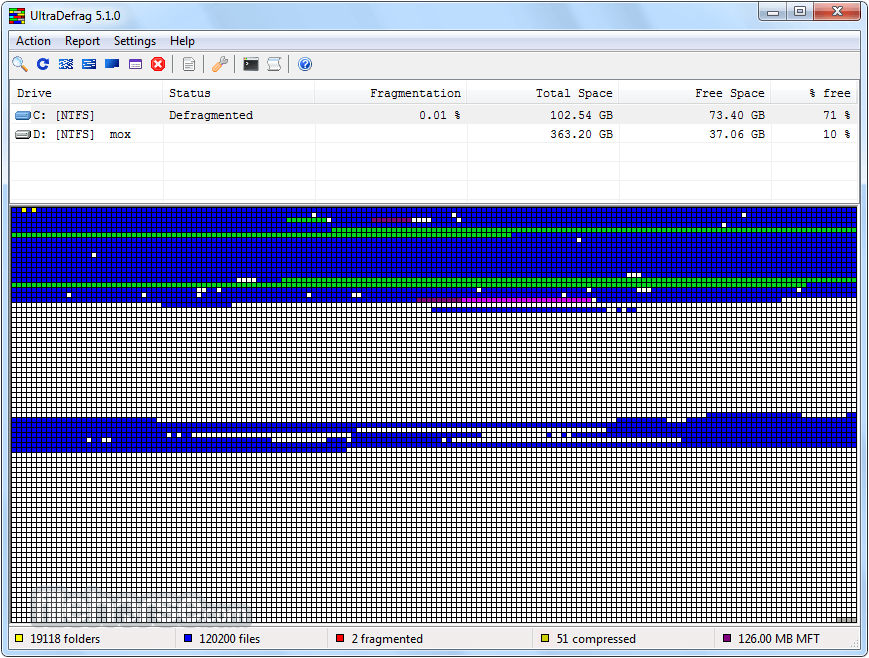The image size is (869, 658).
Task: Maximize the UltraDefrag window
Action: point(800,12)
